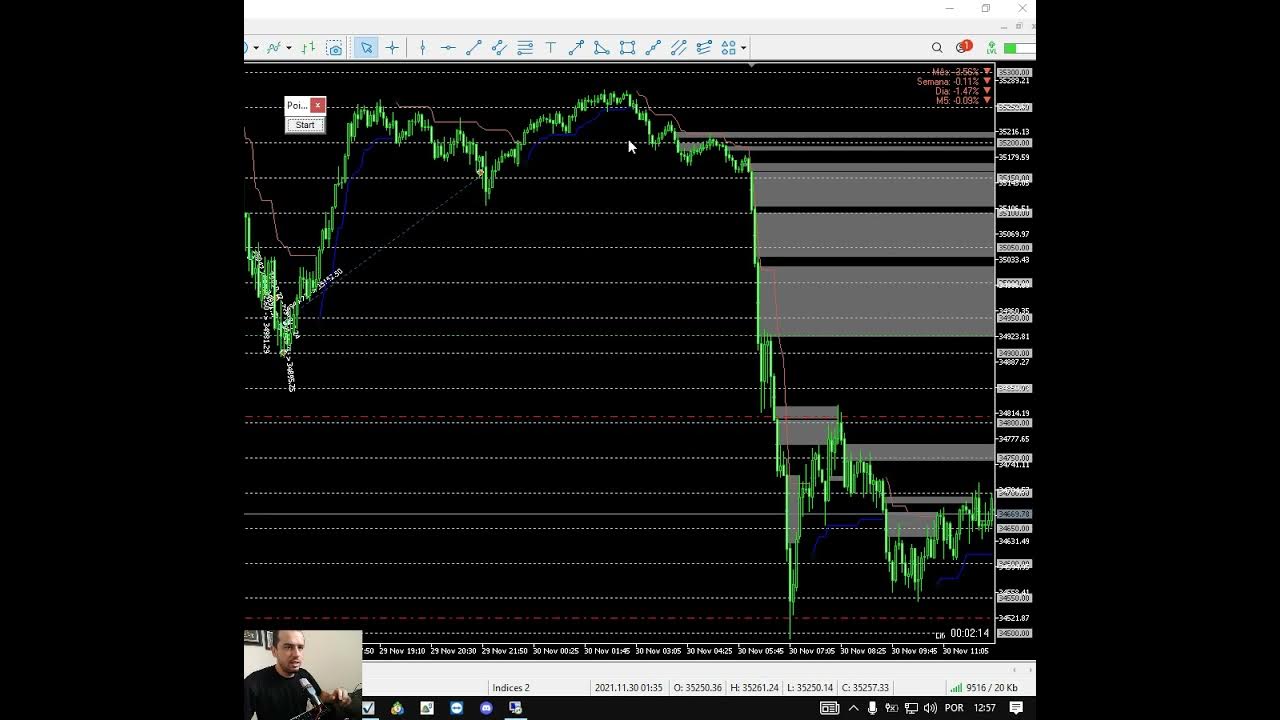Viewport: 1280px width, 720px height.
Task: Click the green connection level bar
Action: pos(1019,48)
